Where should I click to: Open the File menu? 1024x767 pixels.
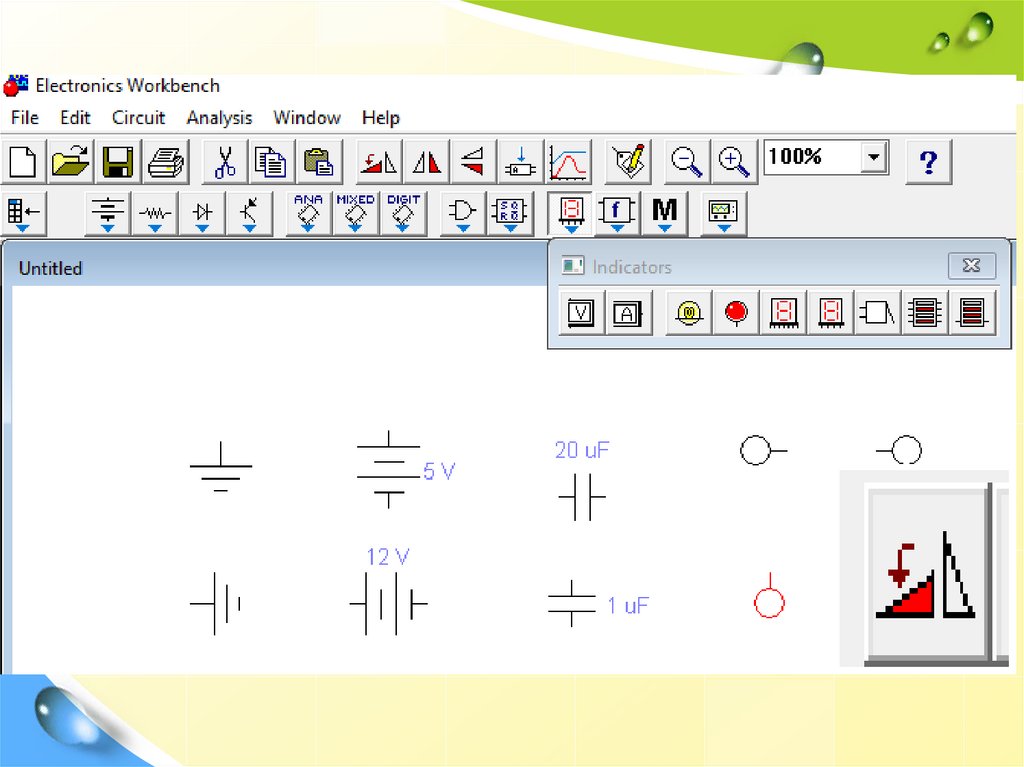point(25,118)
